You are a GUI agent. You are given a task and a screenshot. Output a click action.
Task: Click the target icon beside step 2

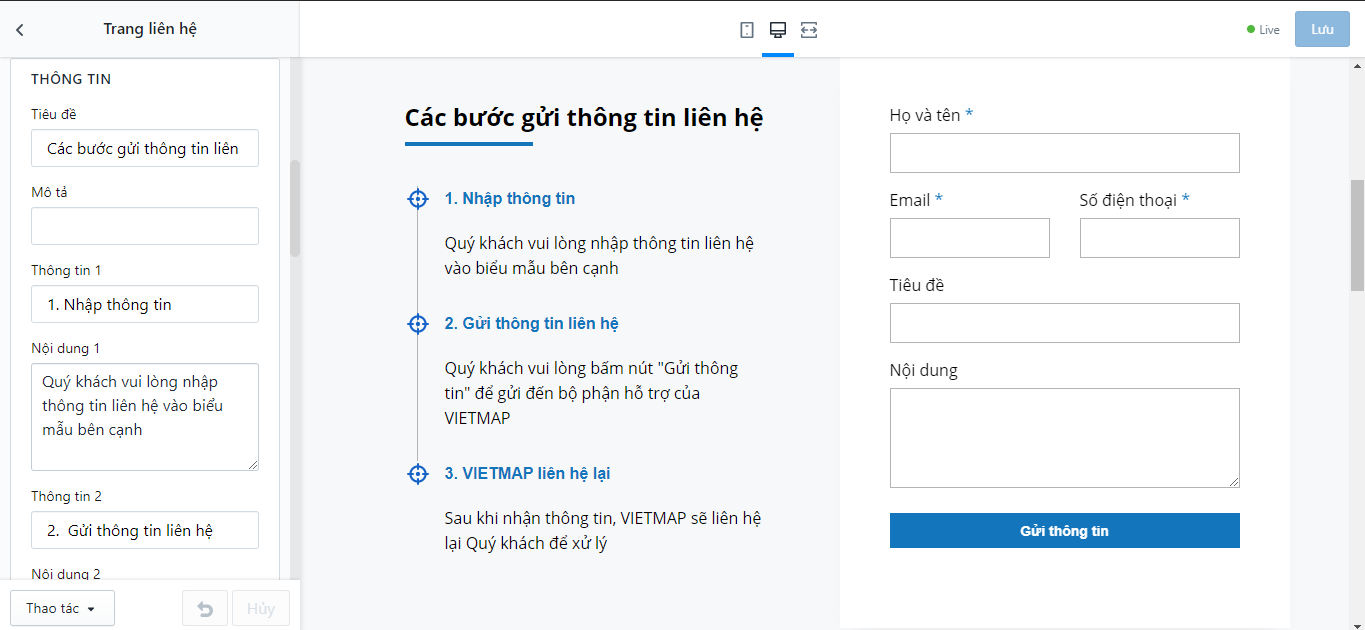[x=418, y=324]
